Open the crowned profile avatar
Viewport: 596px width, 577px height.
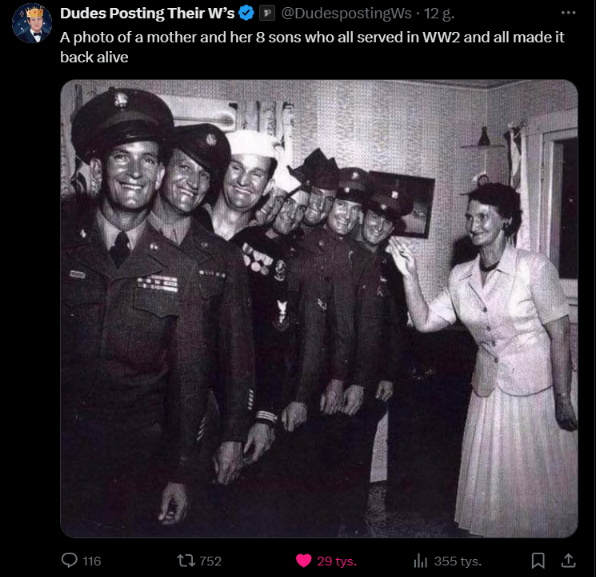pos(32,23)
